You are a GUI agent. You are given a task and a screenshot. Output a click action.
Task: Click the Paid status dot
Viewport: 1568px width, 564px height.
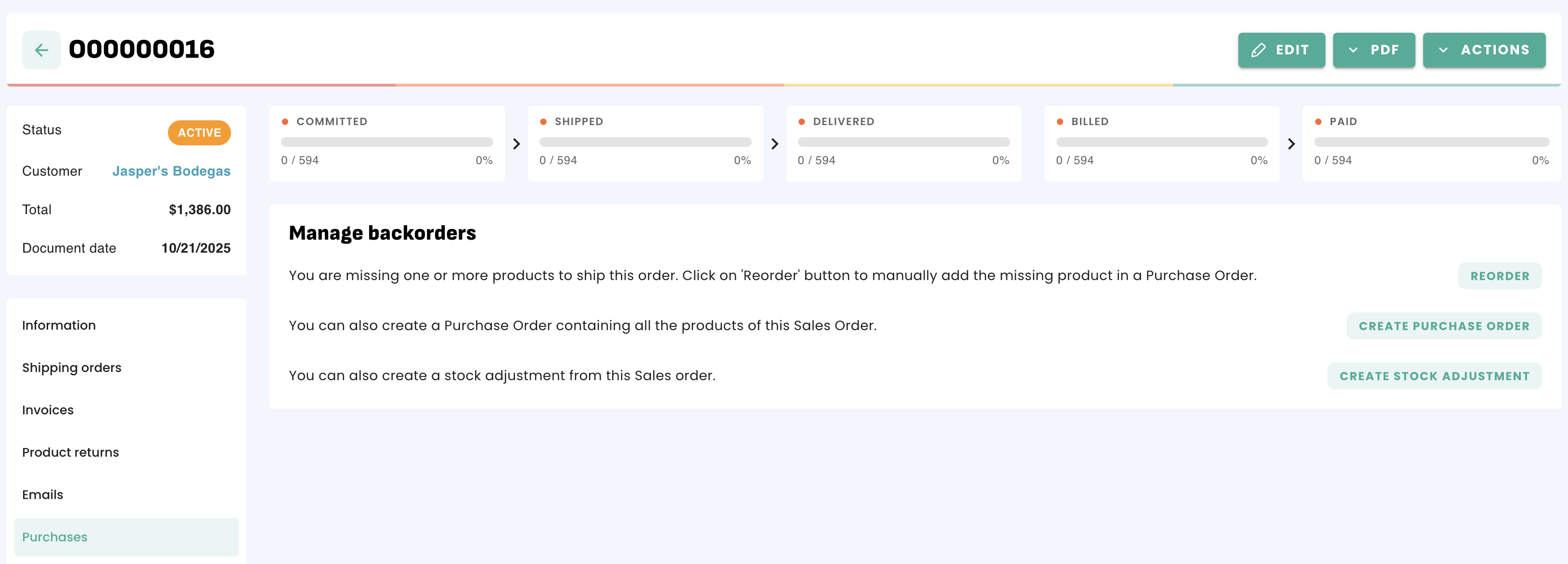click(x=1318, y=122)
